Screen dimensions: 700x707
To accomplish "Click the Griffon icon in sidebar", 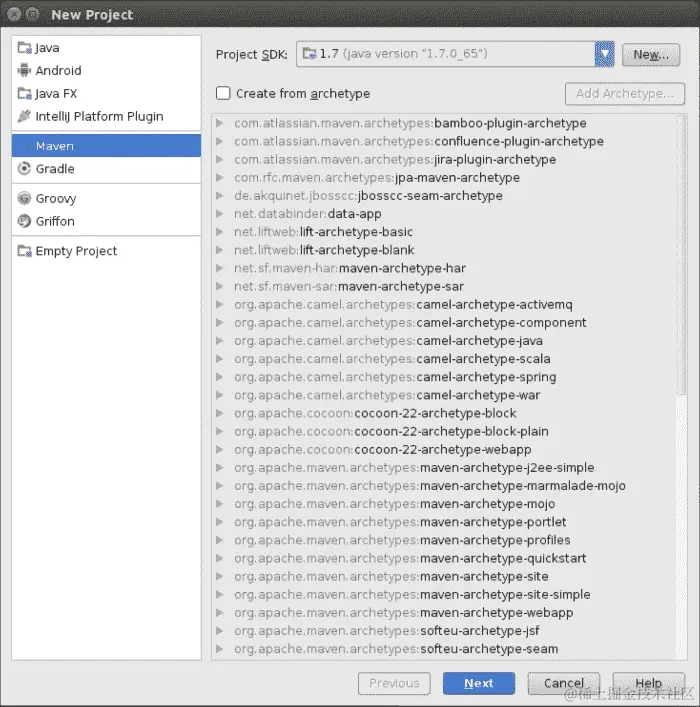I will [x=24, y=221].
